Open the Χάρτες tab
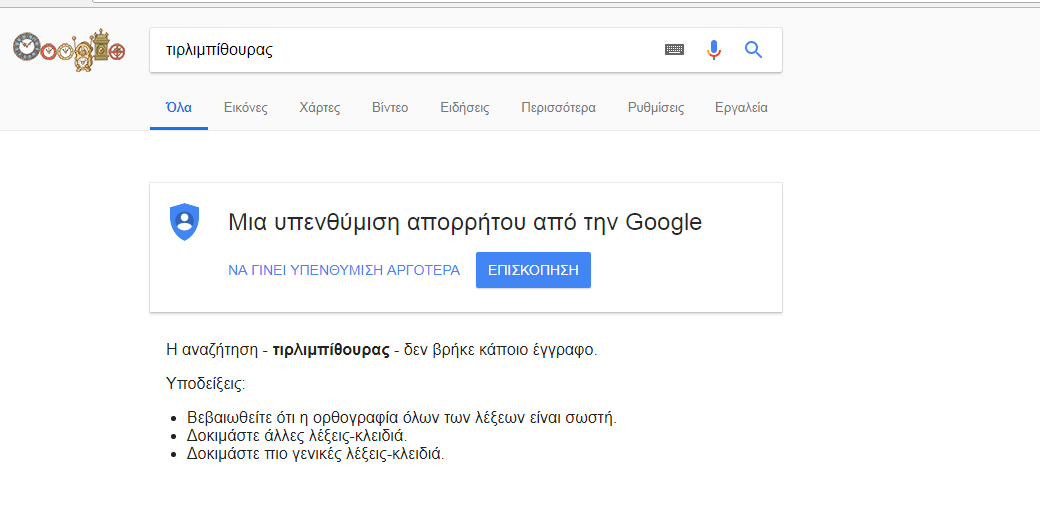Image resolution: width=1040 pixels, height=527 pixels. [320, 108]
